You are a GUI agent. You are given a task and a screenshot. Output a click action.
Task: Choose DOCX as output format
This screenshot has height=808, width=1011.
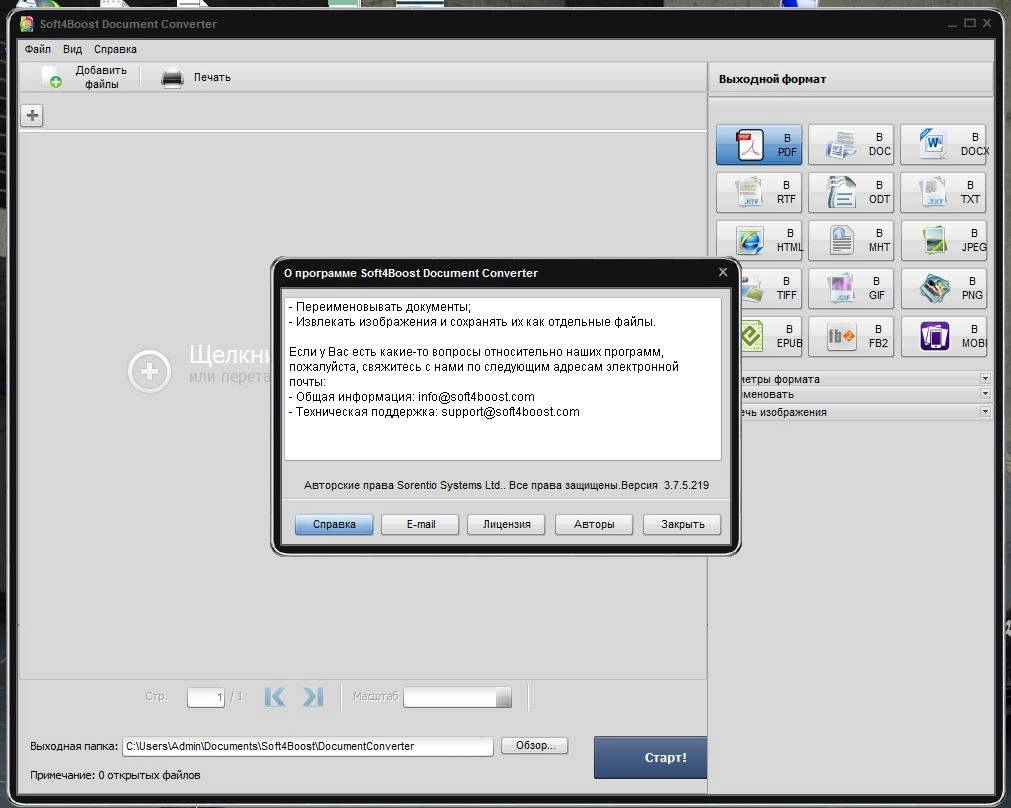943,145
